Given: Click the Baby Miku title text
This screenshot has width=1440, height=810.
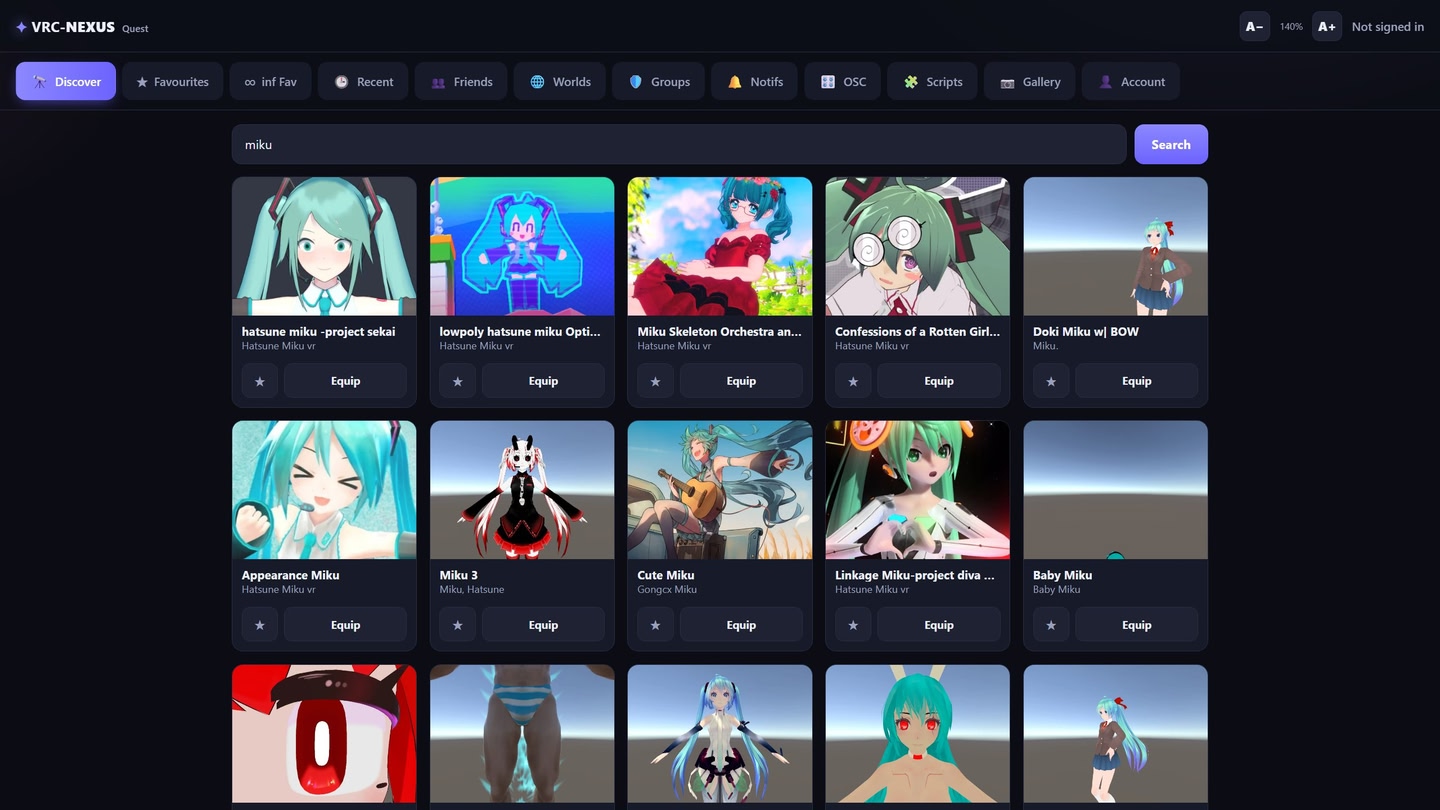Looking at the screenshot, I should 1063,575.
